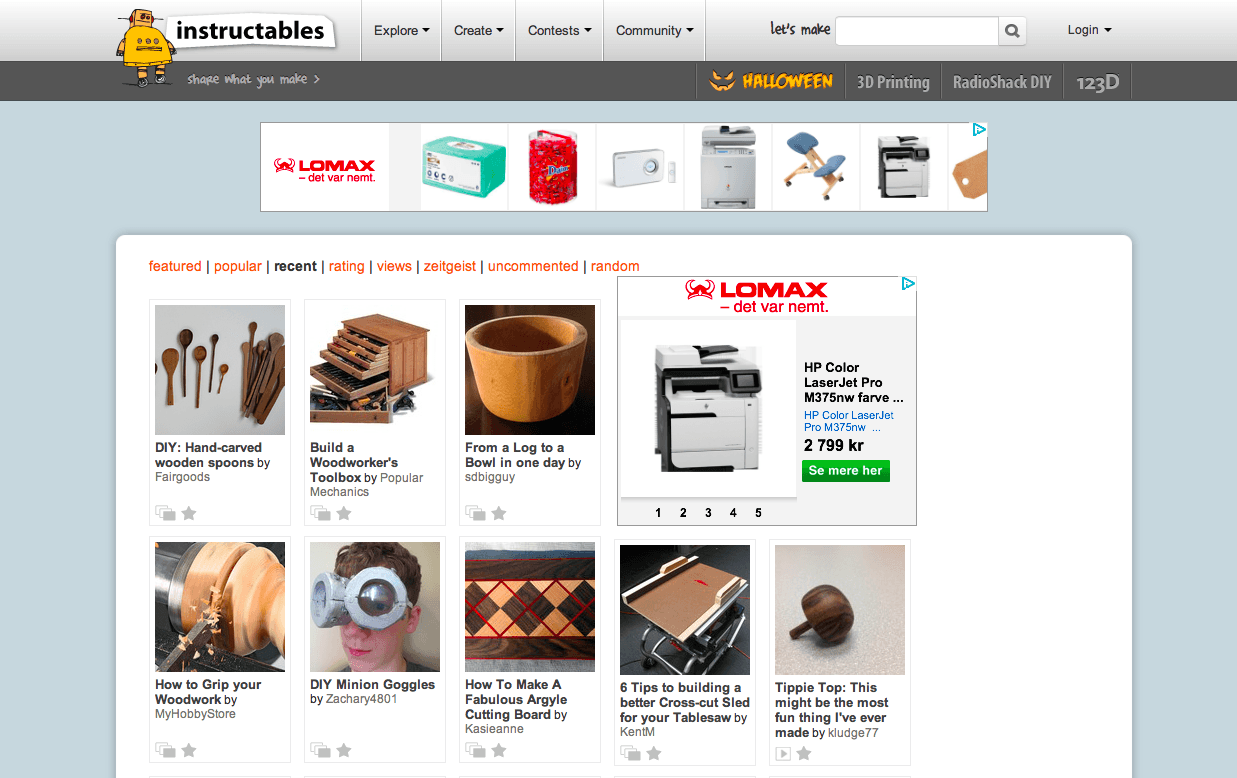Image resolution: width=1237 pixels, height=778 pixels.
Task: Click photo-stack icon under DIY Minion Goggles
Action: point(320,749)
